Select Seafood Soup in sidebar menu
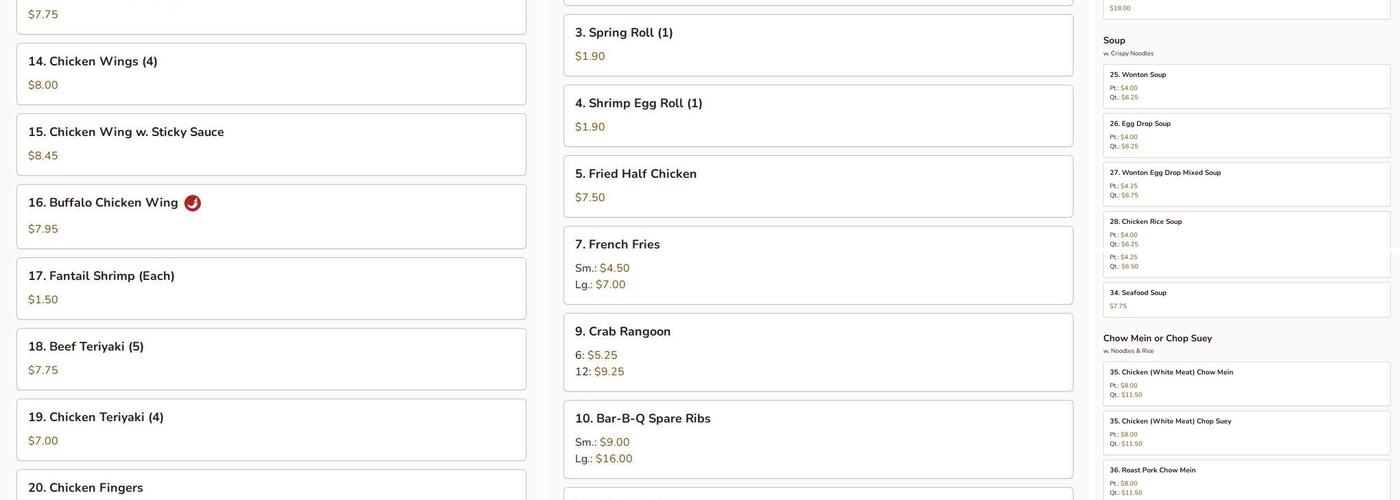Viewport: 1400px width, 500px height. (1246, 299)
